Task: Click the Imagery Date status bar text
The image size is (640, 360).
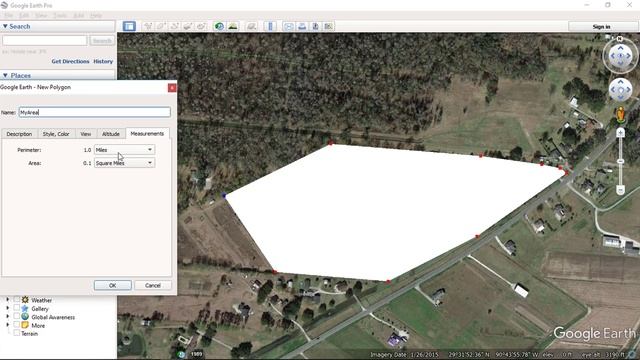Action: (x=404, y=355)
